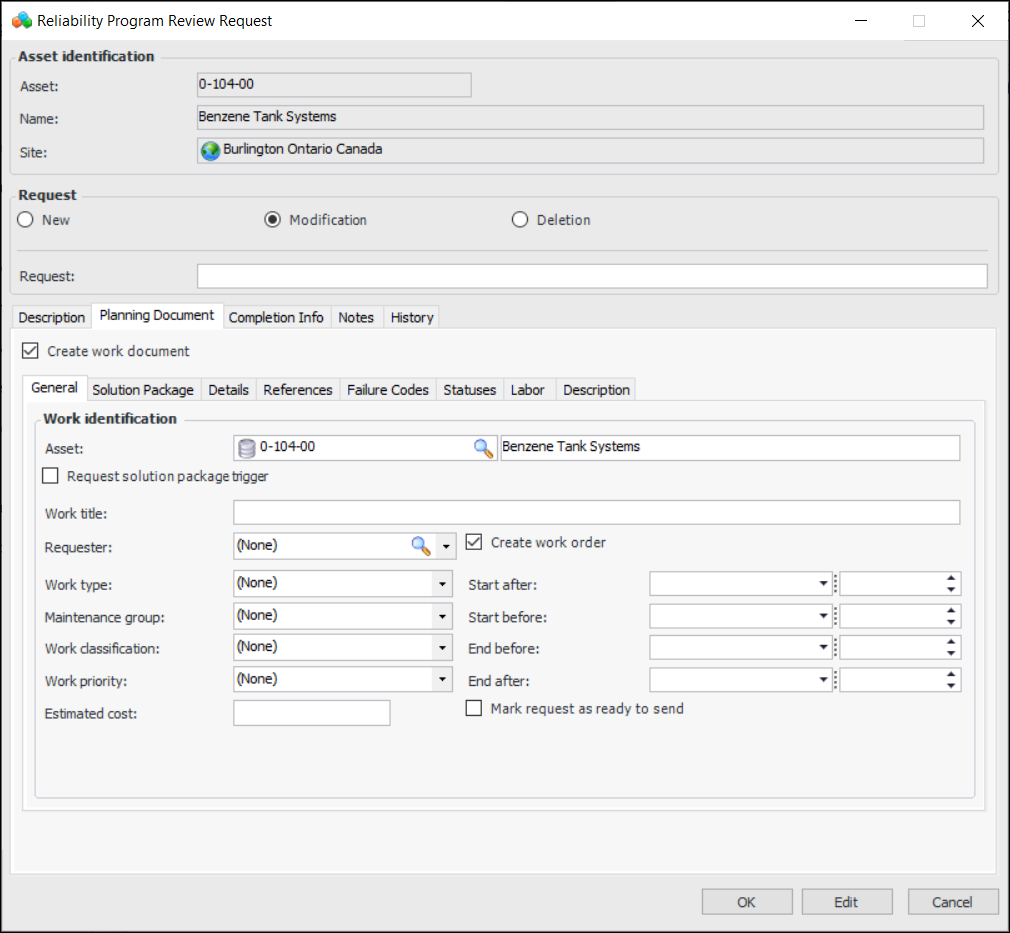The width and height of the screenshot is (1010, 933).
Task: Click the Edit button
Action: pyautogui.click(x=846, y=902)
